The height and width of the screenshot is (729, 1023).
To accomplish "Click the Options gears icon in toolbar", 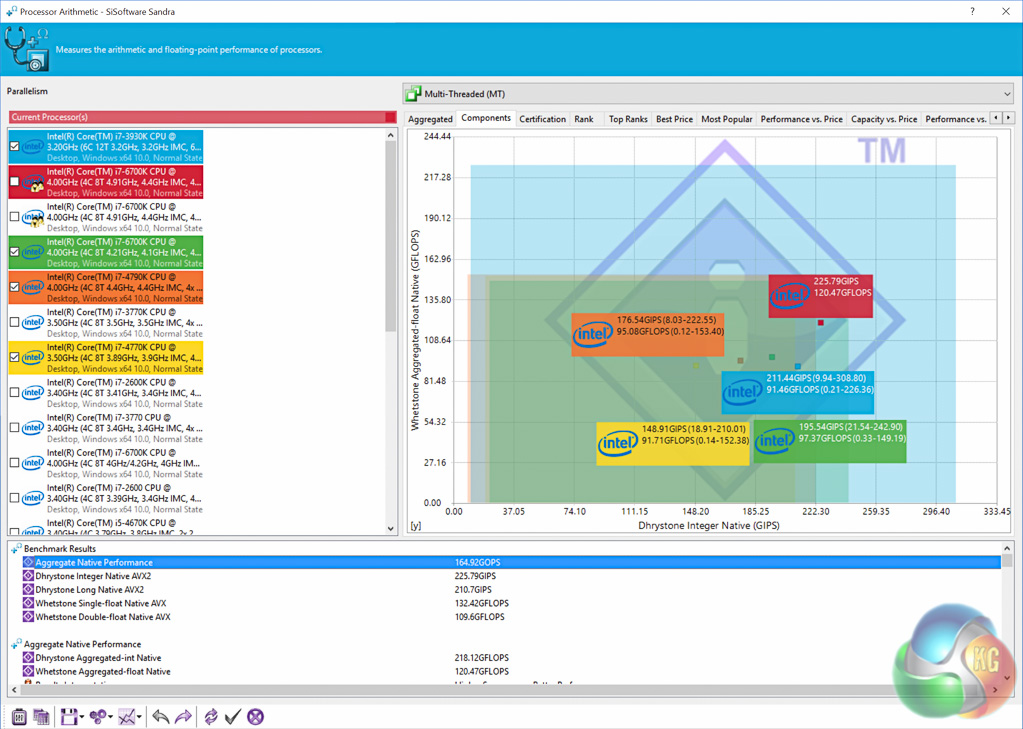I will tap(97, 716).
